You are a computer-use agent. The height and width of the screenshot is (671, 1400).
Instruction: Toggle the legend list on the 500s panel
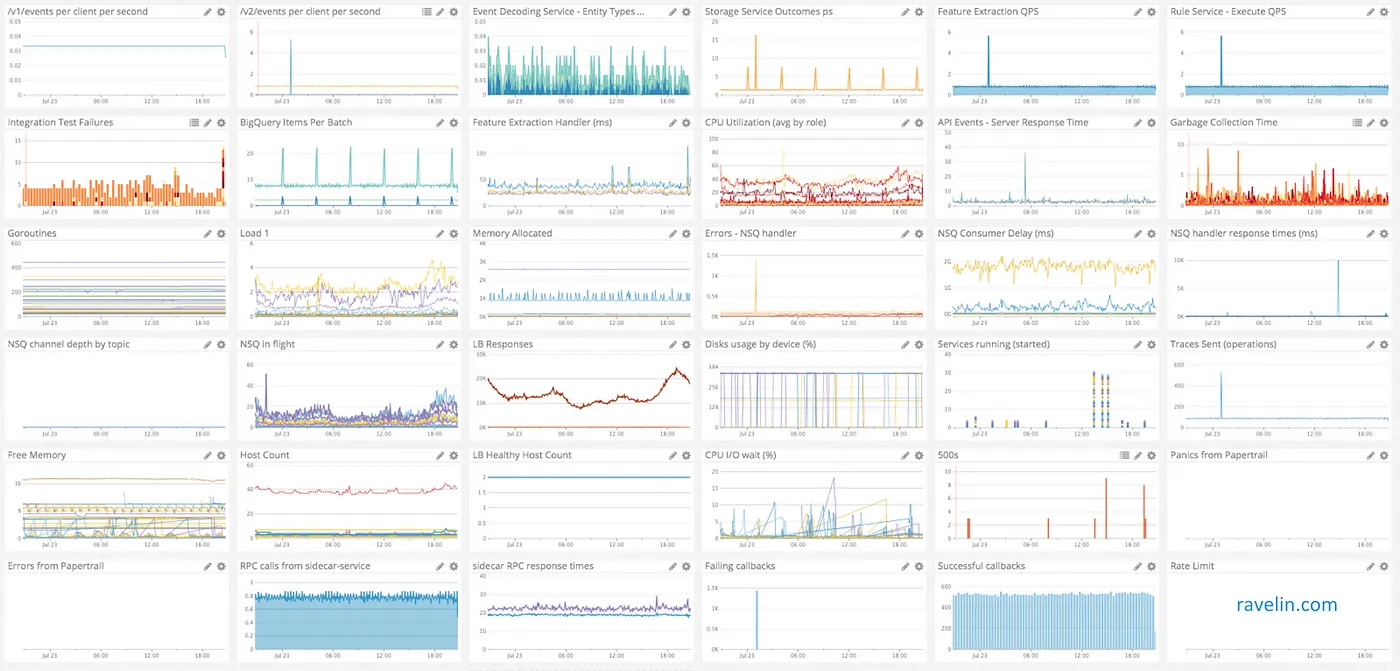pyautogui.click(x=1123, y=455)
